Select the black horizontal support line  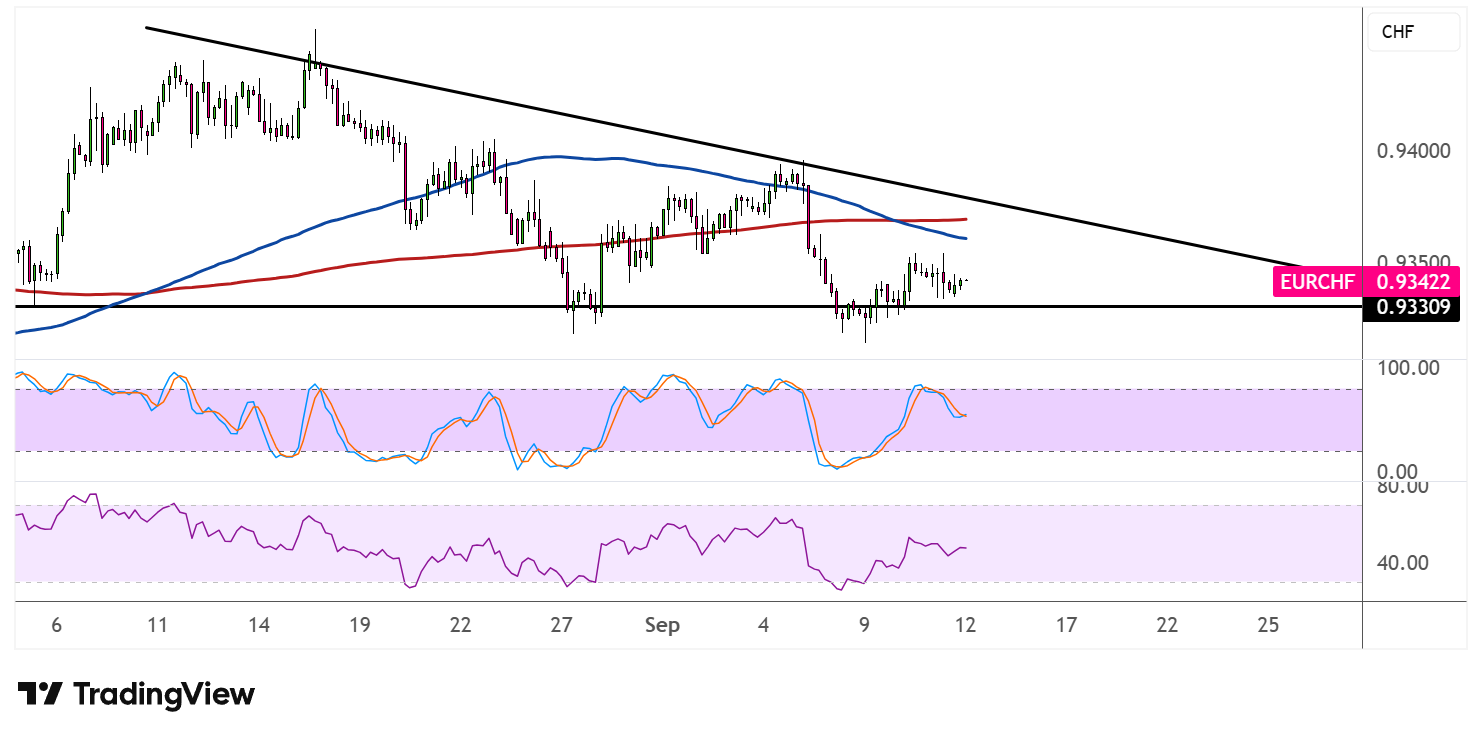click(689, 306)
